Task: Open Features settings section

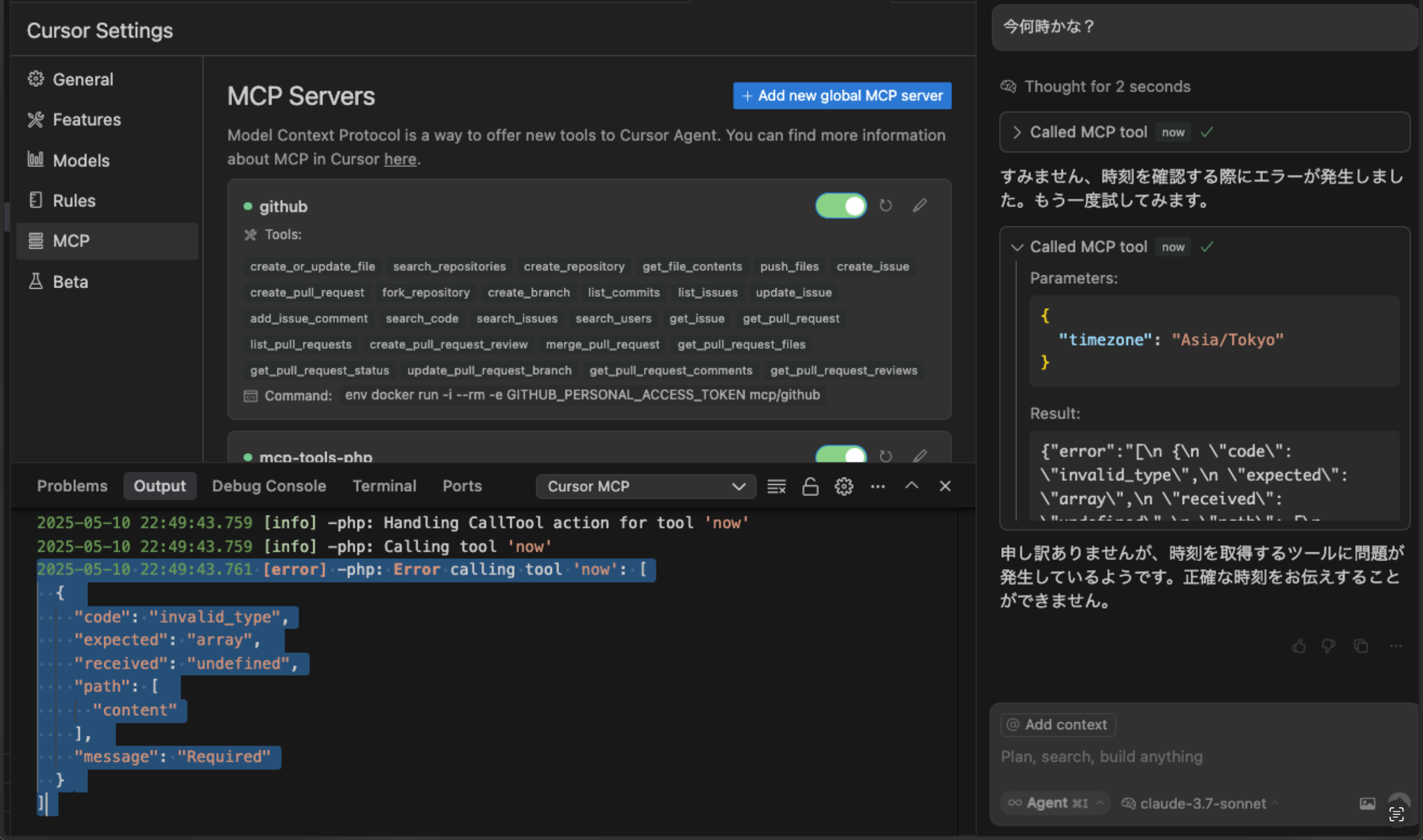Action: click(x=107, y=119)
